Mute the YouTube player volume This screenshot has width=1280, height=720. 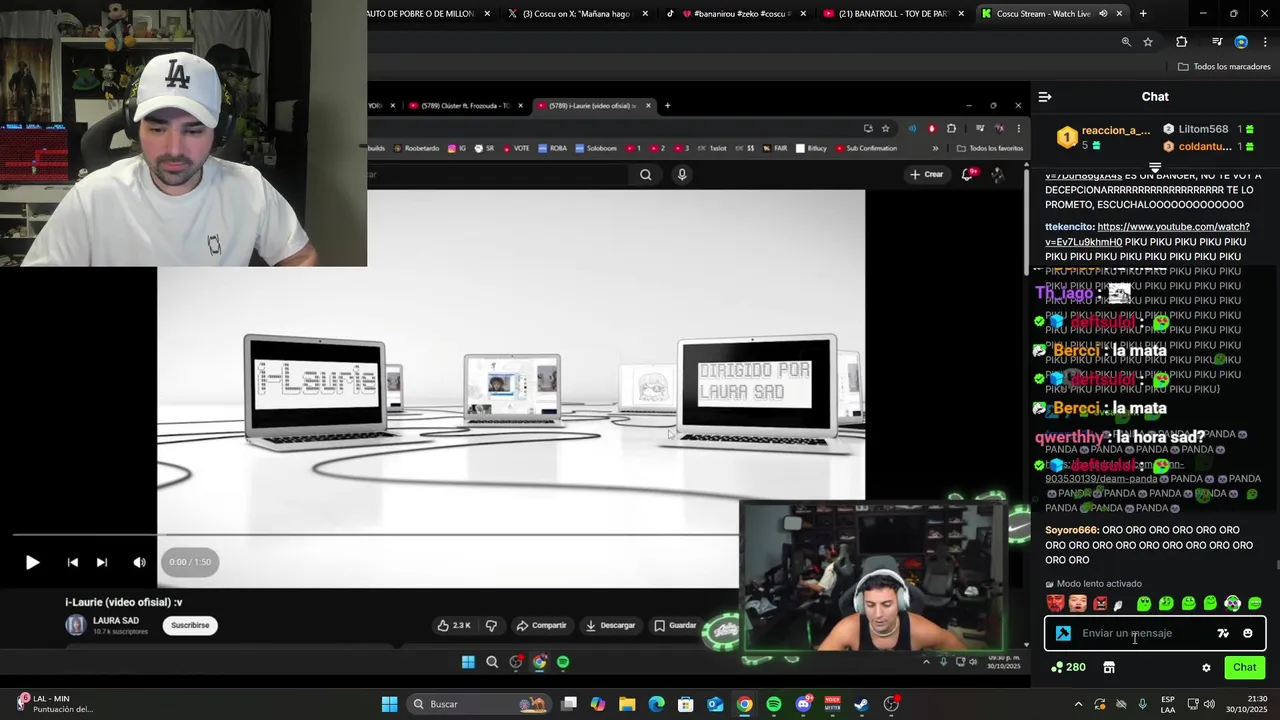click(x=139, y=562)
